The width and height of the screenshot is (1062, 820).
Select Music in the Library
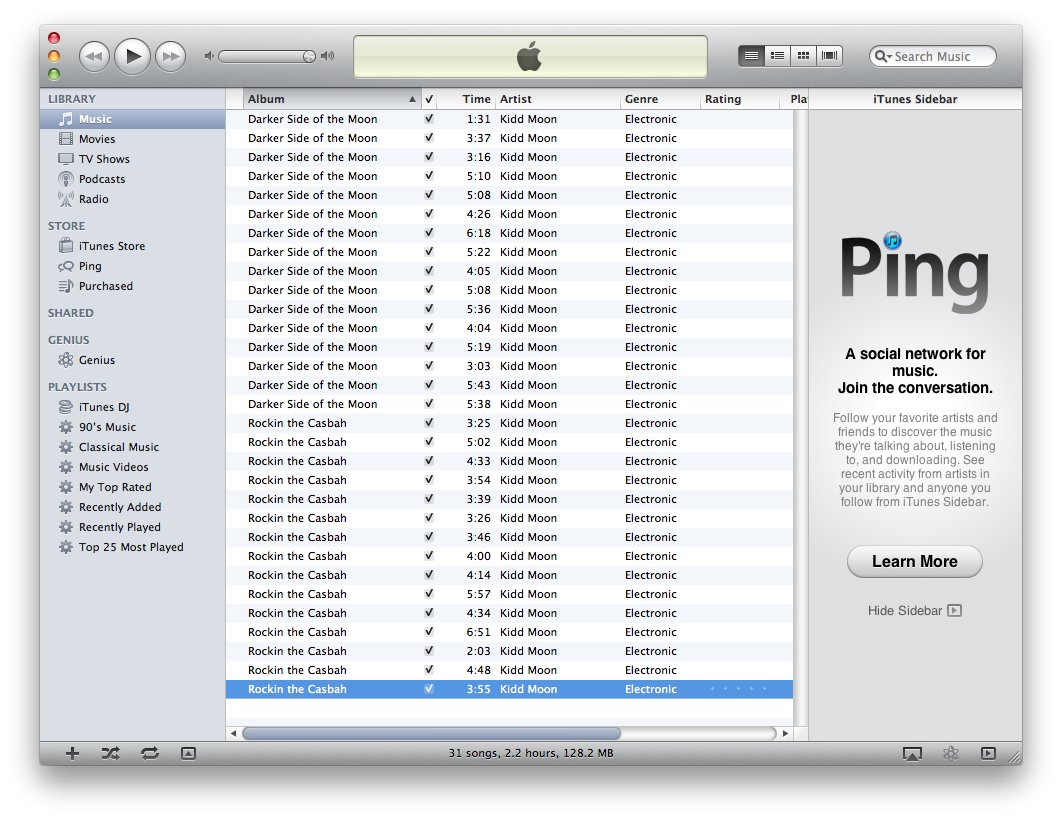(133, 119)
